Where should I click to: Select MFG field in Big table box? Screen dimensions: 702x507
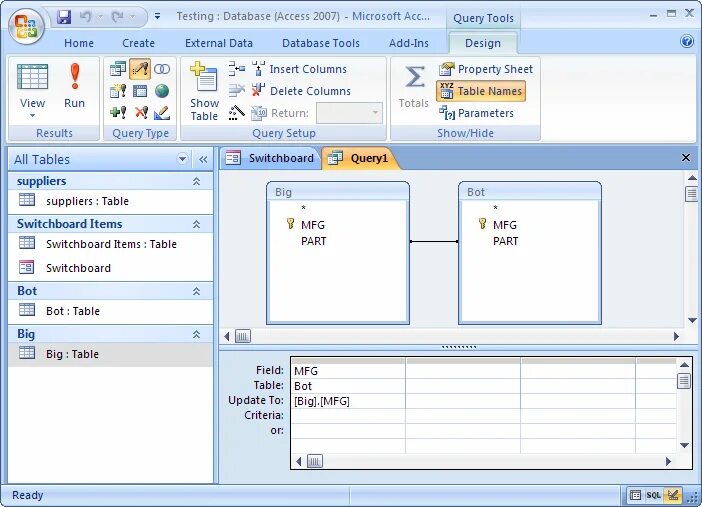pyautogui.click(x=312, y=225)
